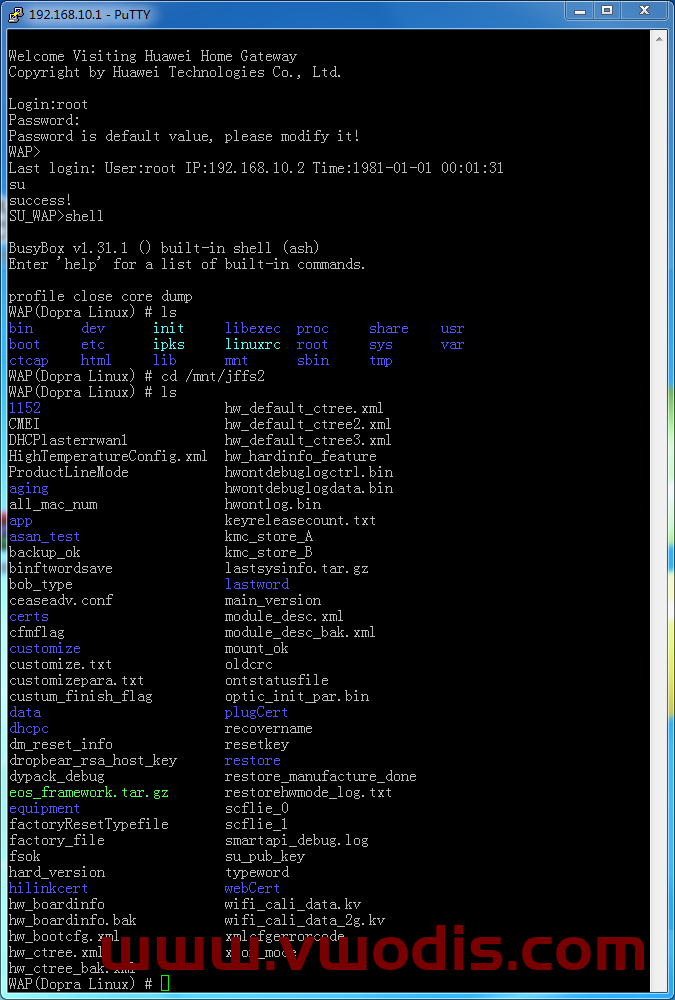Select 'factoryResetTypefile' file name
This screenshot has height=1000, width=675.
(89, 824)
